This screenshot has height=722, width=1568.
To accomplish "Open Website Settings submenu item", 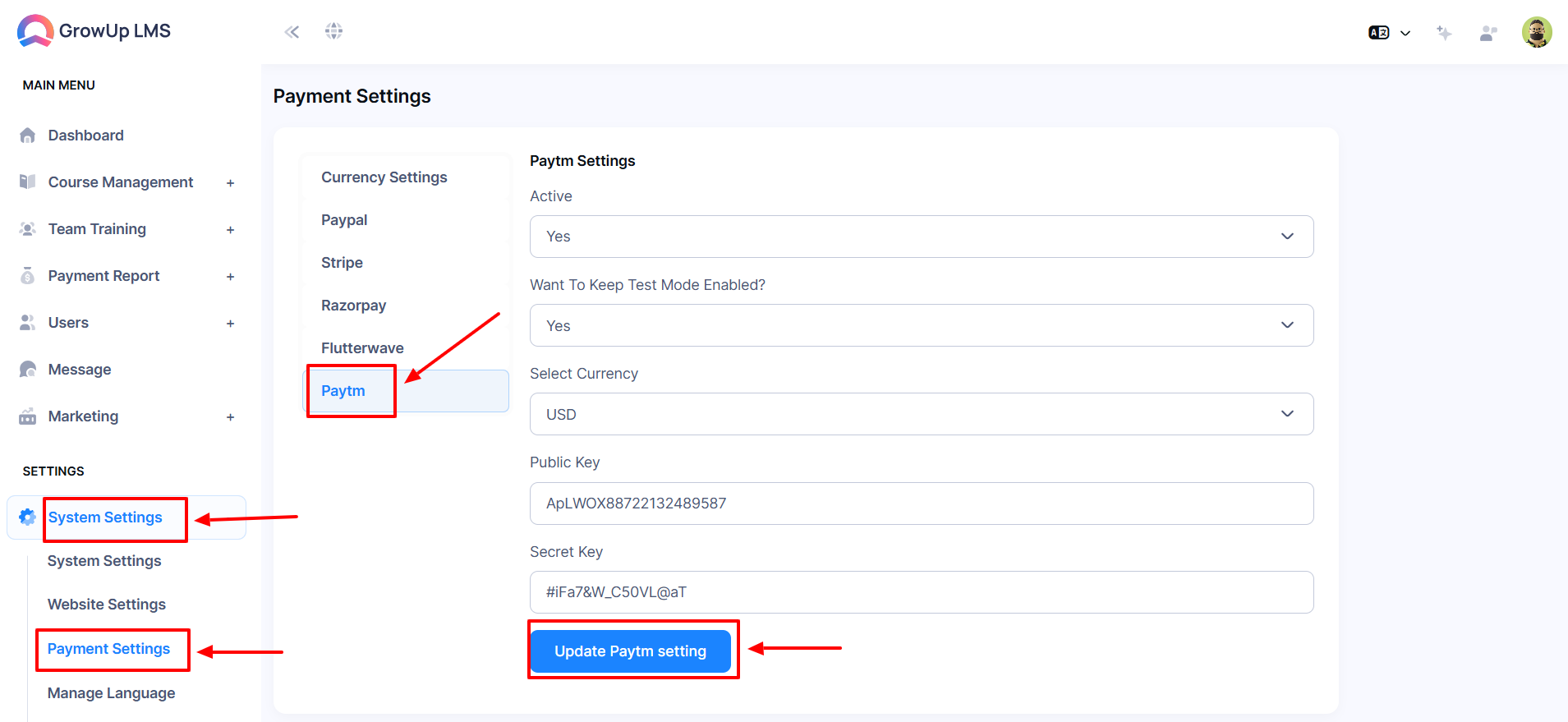I will [107, 605].
